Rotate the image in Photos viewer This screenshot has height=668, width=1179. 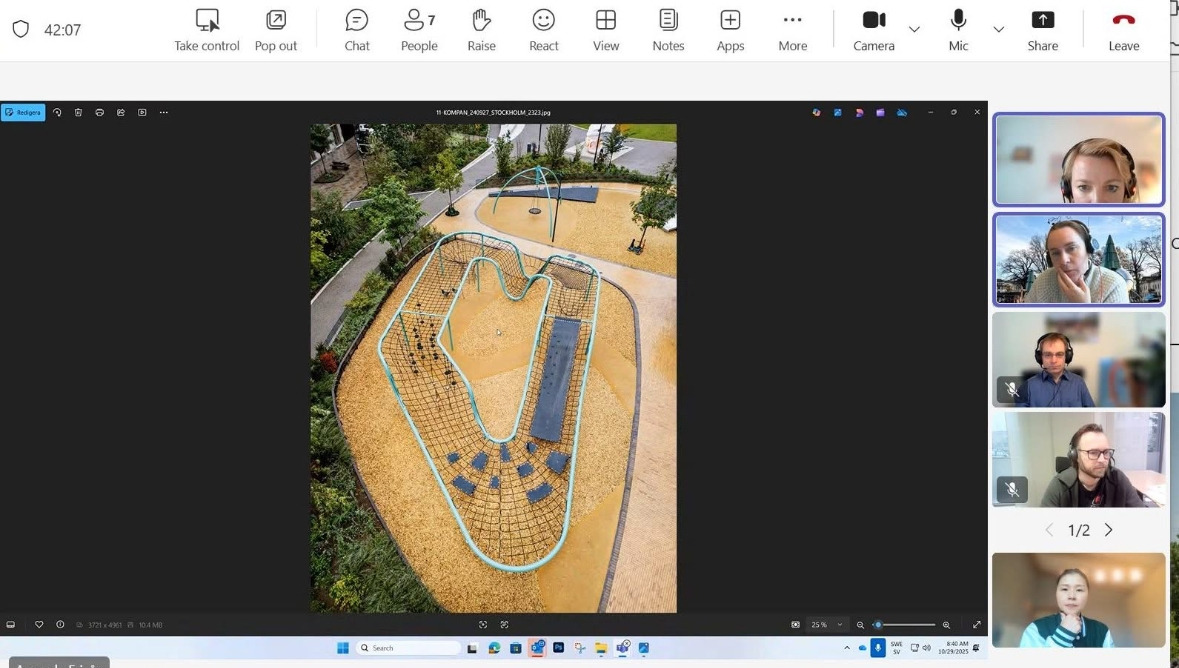pos(57,112)
